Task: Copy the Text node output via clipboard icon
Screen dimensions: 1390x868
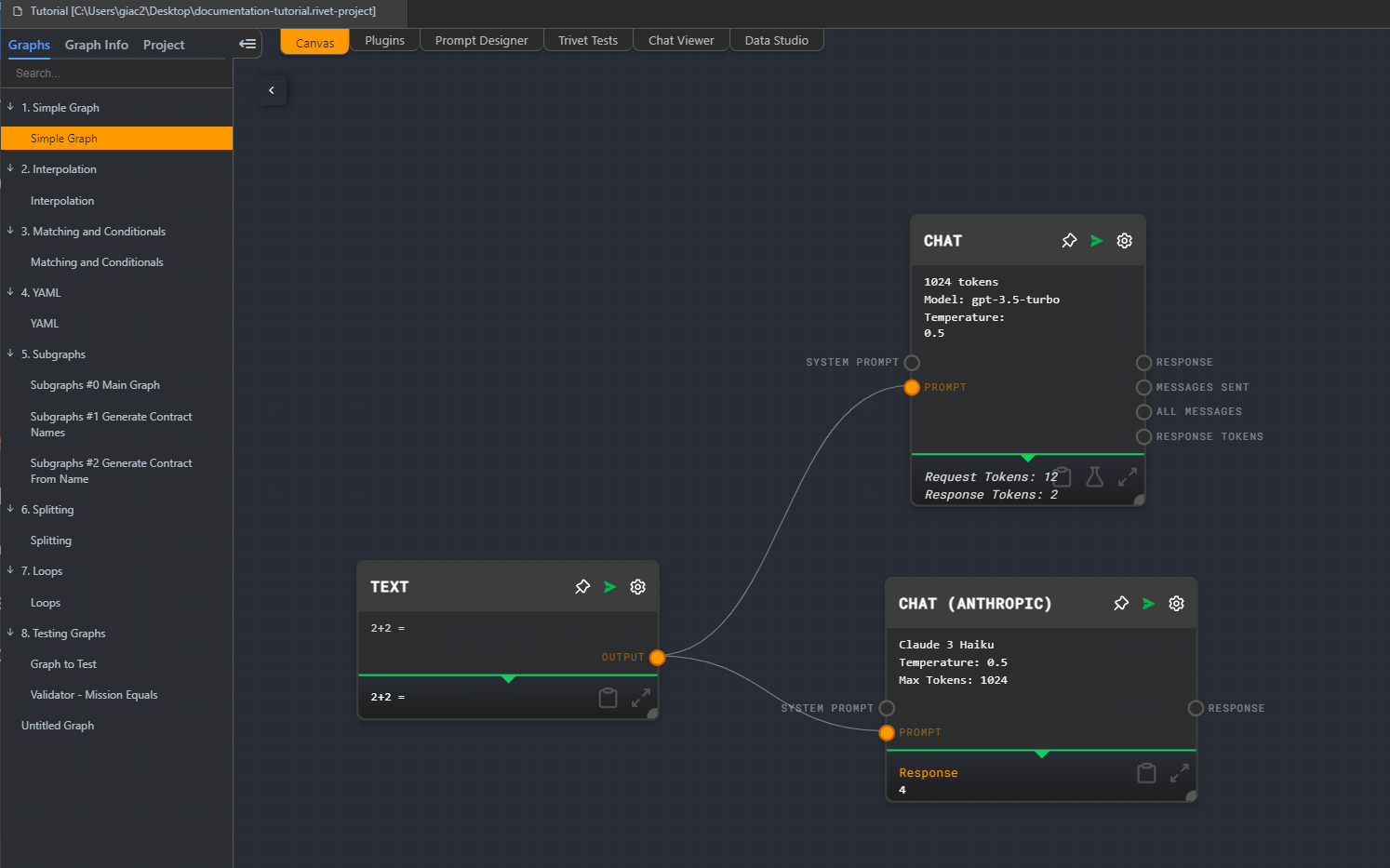Action: [x=608, y=698]
